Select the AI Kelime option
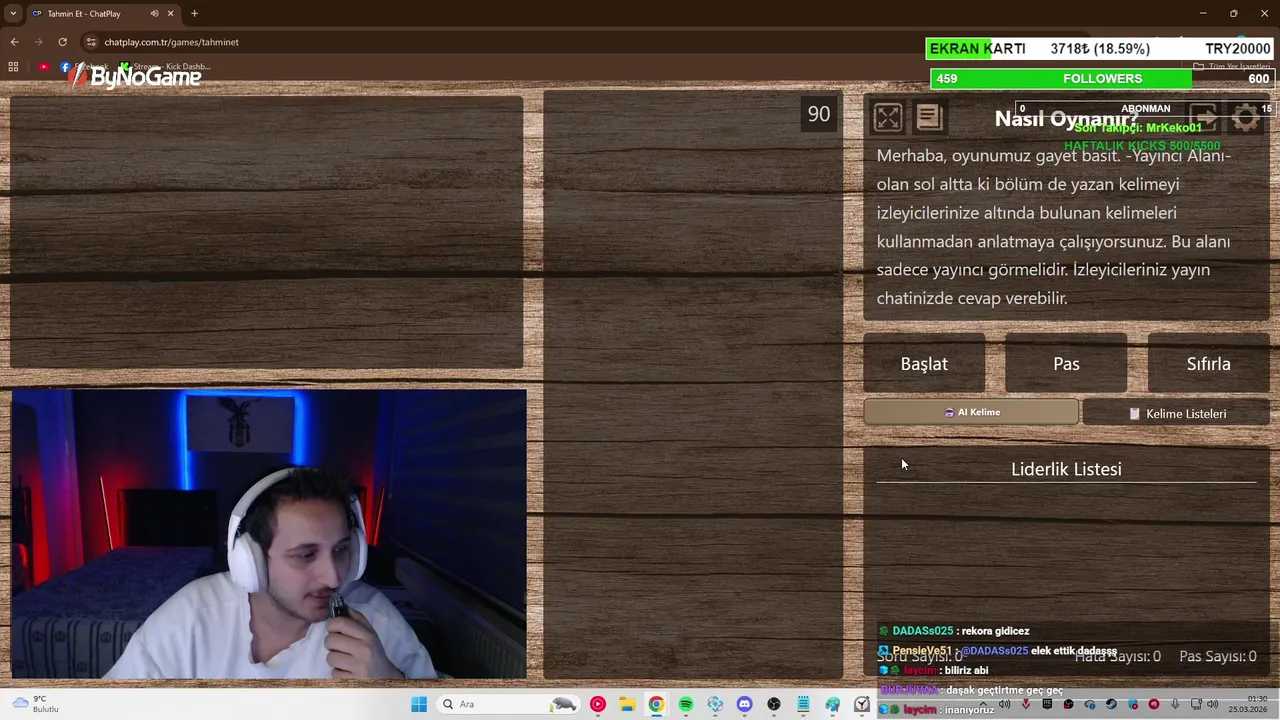 (971, 412)
